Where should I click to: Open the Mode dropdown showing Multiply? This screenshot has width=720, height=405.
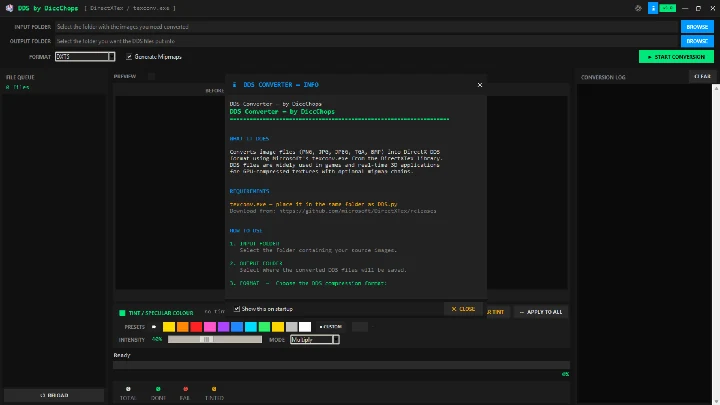coord(315,340)
